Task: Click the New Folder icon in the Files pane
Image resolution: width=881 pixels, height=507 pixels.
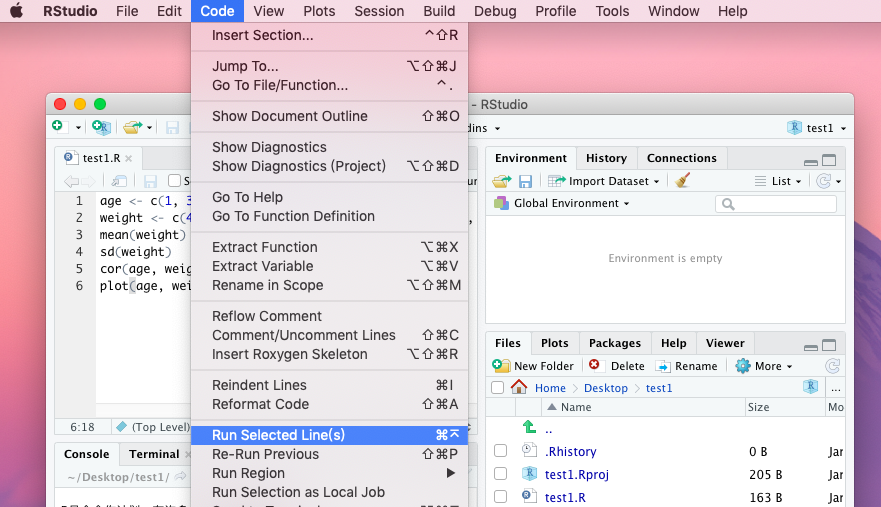Action: (501, 366)
